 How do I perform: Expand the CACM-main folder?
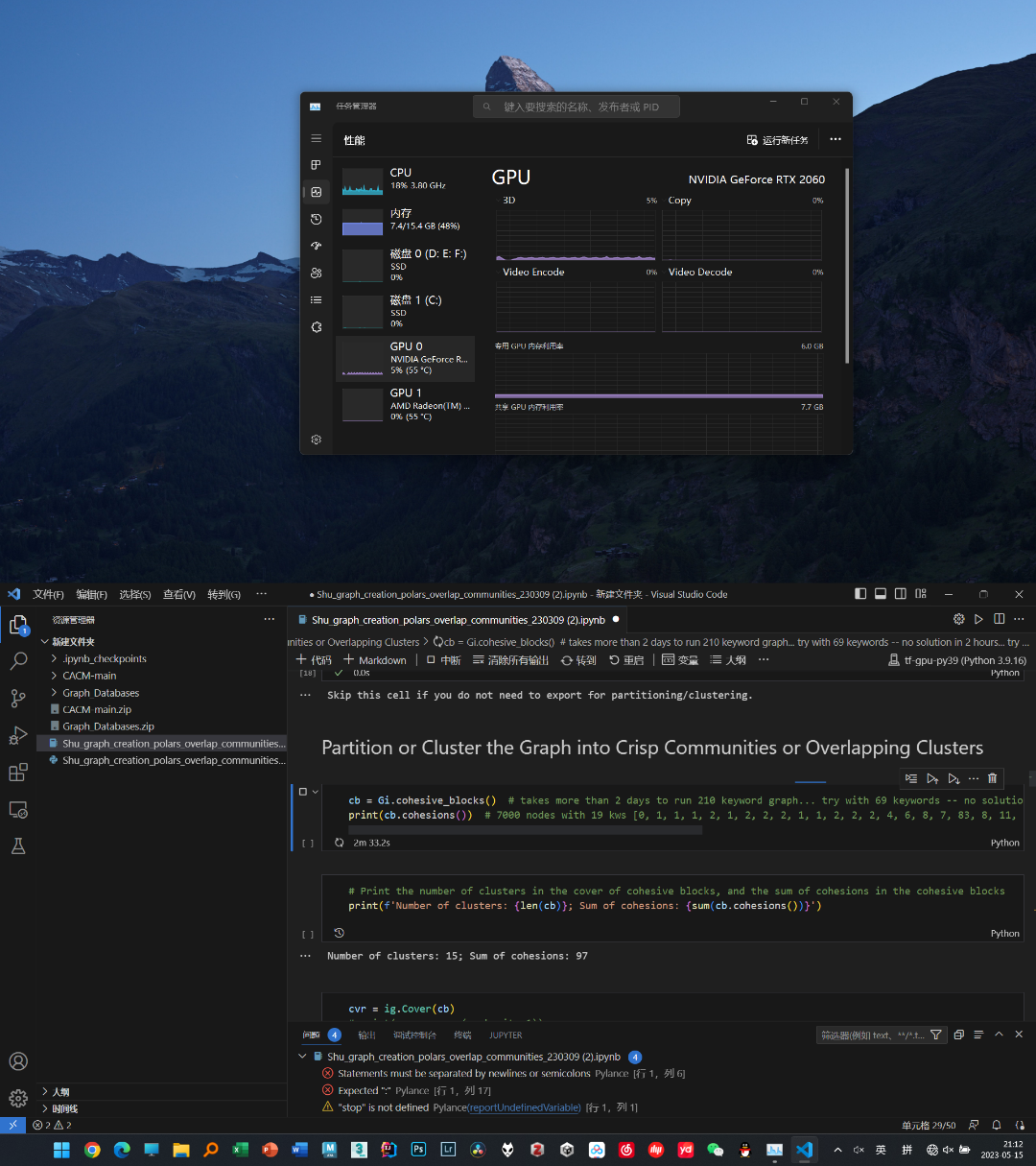point(55,676)
